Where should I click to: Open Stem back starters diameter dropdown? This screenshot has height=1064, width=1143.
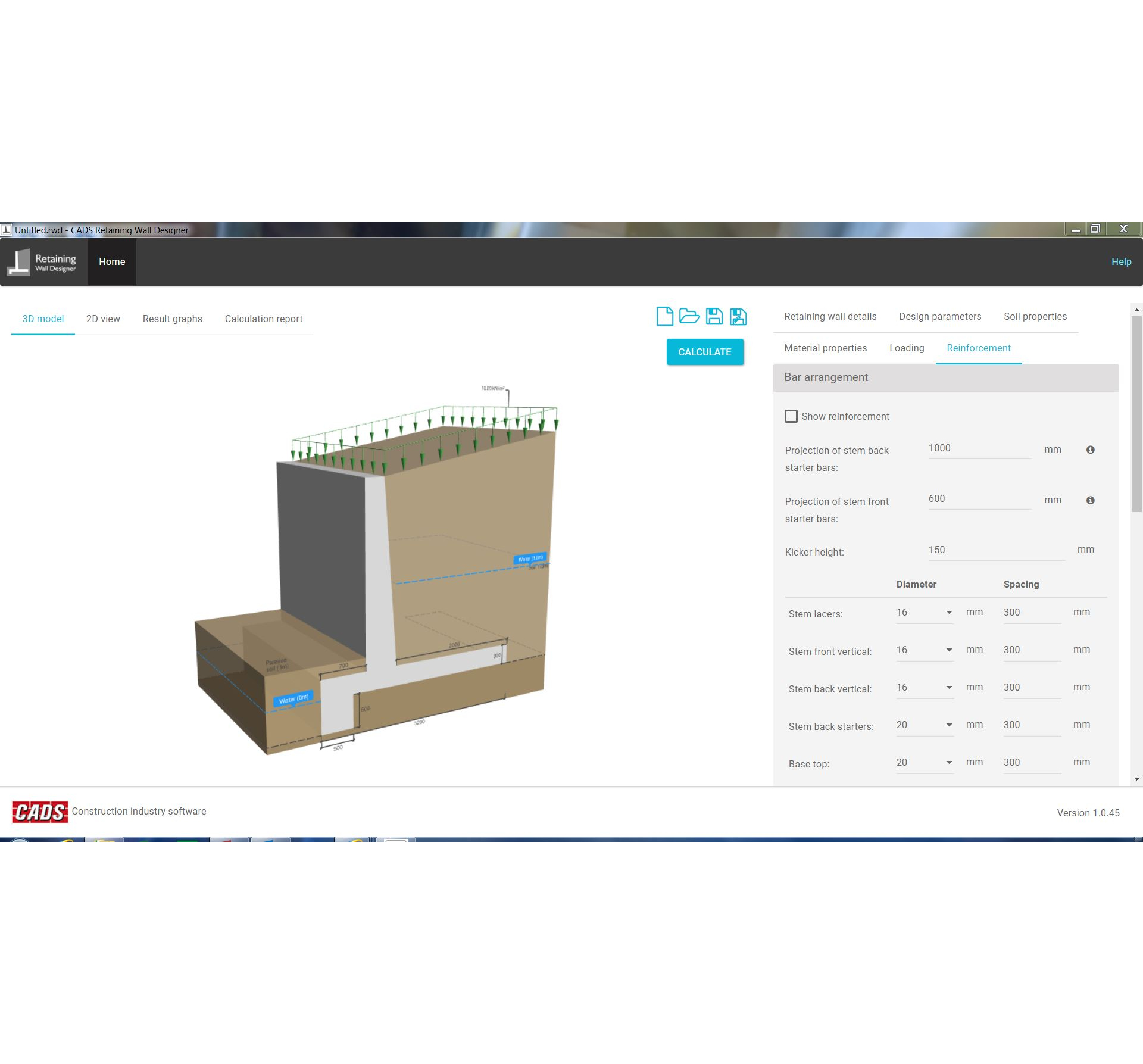(x=925, y=725)
